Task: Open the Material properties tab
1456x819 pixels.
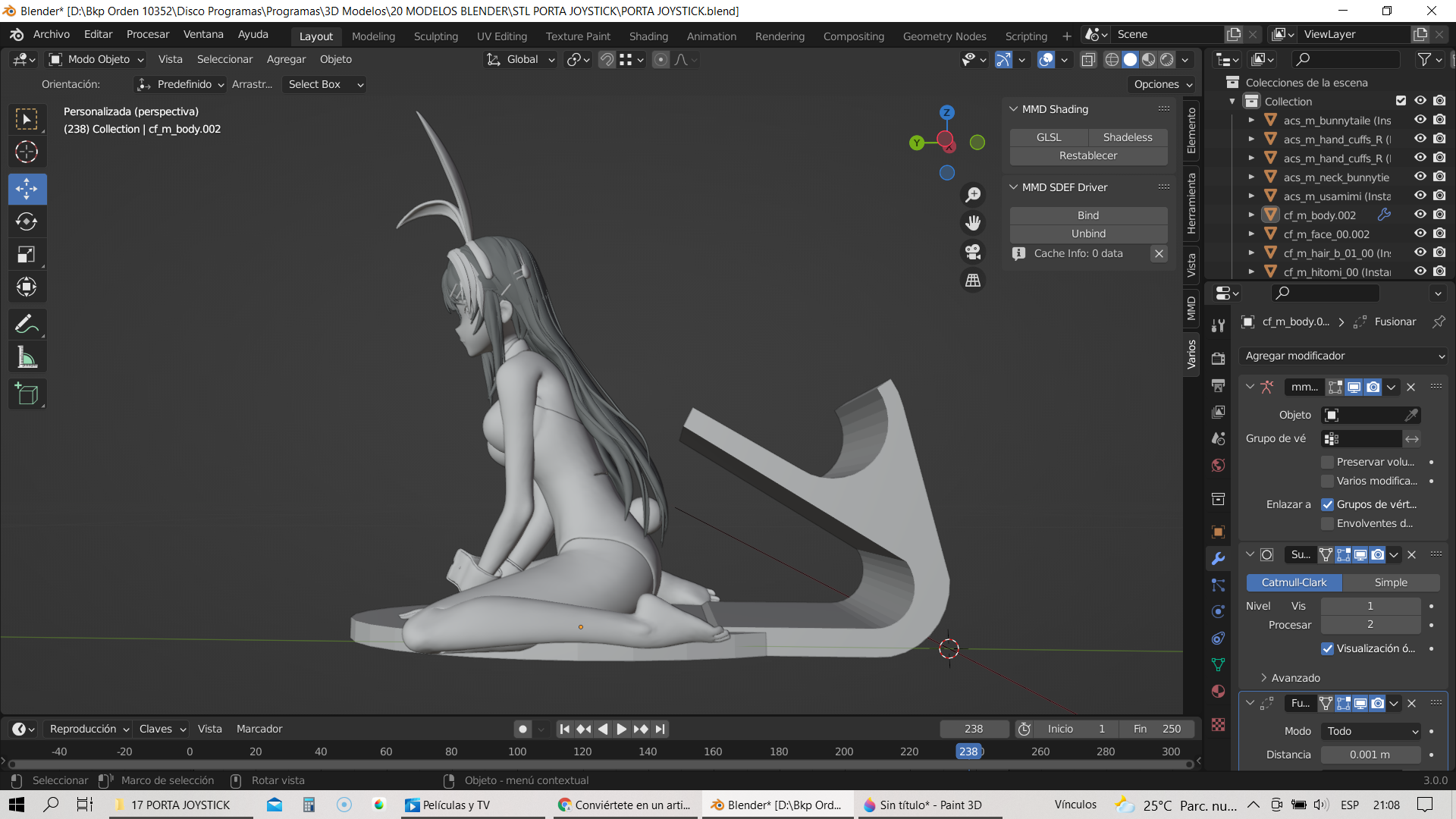Action: tap(1218, 691)
